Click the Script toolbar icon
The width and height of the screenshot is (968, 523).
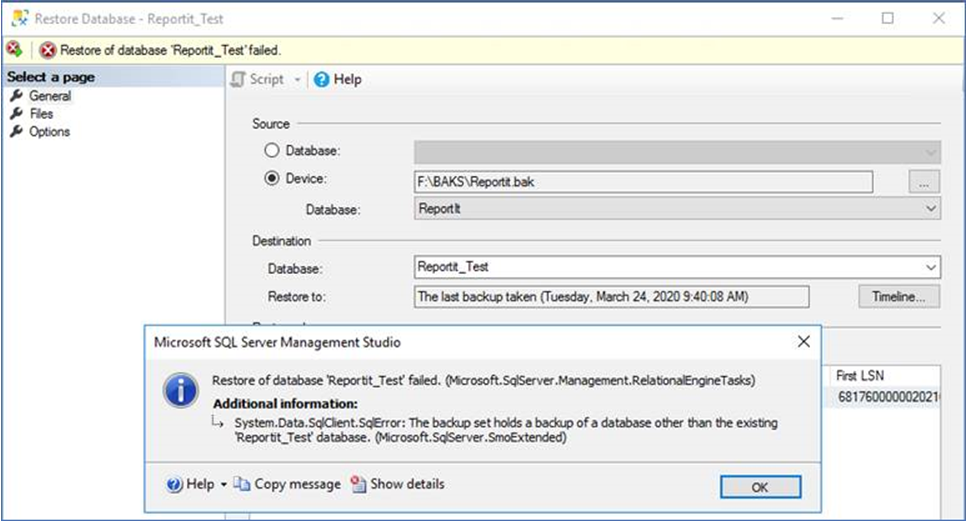click(x=238, y=80)
